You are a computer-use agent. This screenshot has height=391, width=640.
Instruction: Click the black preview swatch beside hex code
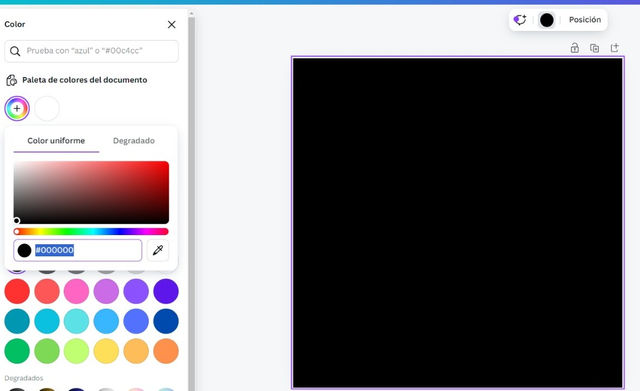pyautogui.click(x=24, y=250)
